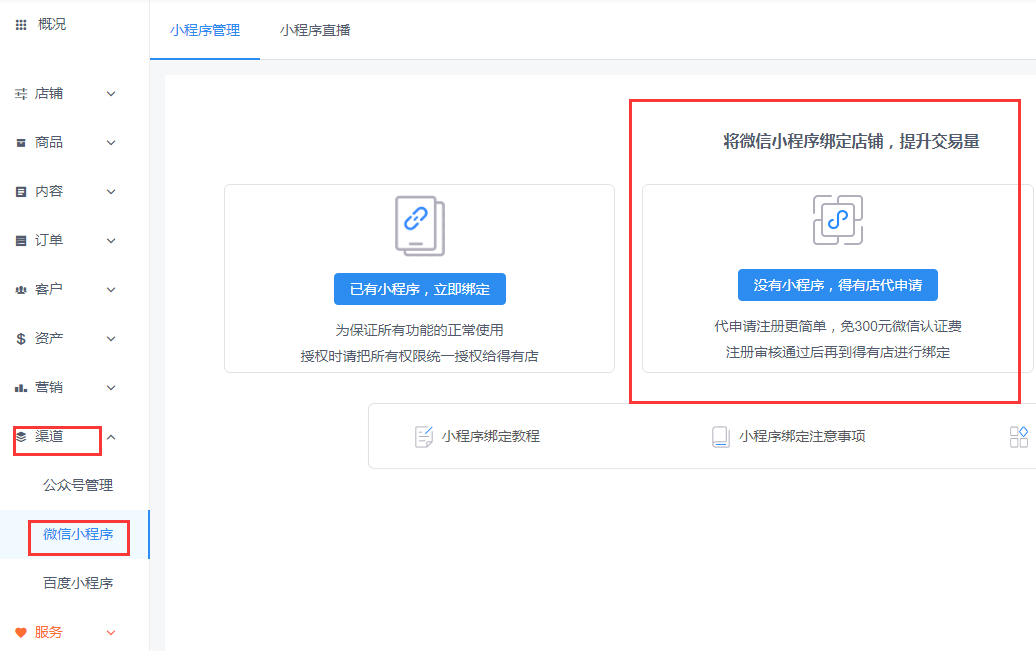Screen dimensions: 1036x651
Task: Click the 小程序绑定注意事项 book icon
Action: [x=720, y=437]
